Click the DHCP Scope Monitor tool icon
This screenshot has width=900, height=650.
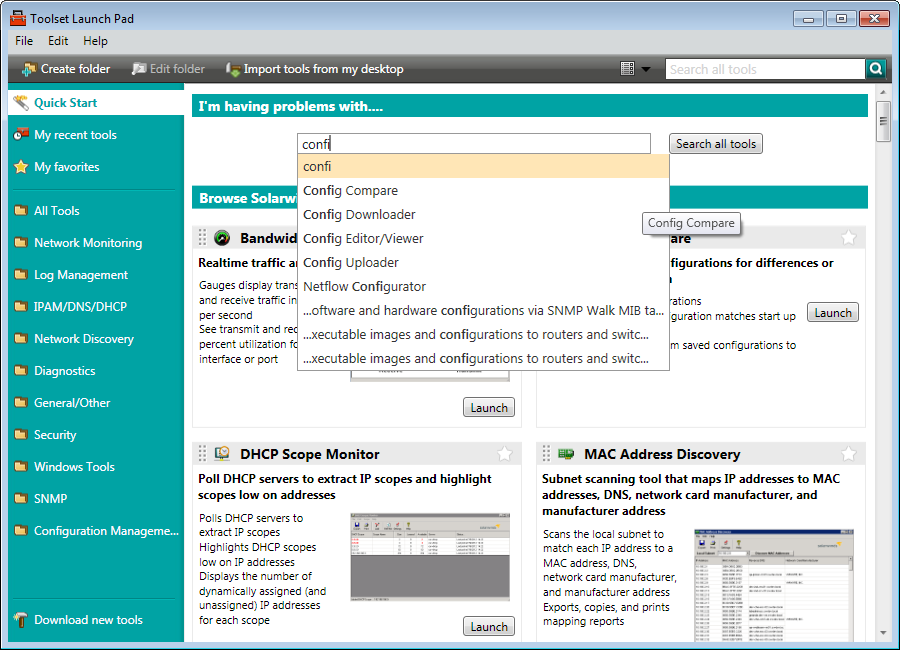coord(223,453)
